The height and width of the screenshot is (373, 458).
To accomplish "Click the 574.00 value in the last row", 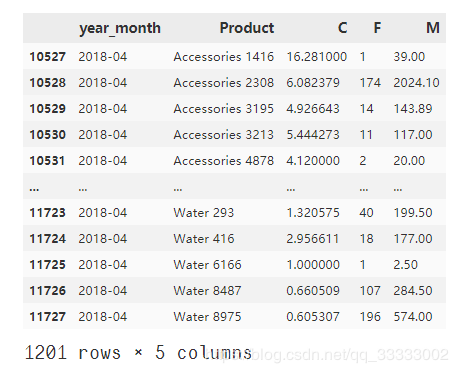I will (x=412, y=317).
